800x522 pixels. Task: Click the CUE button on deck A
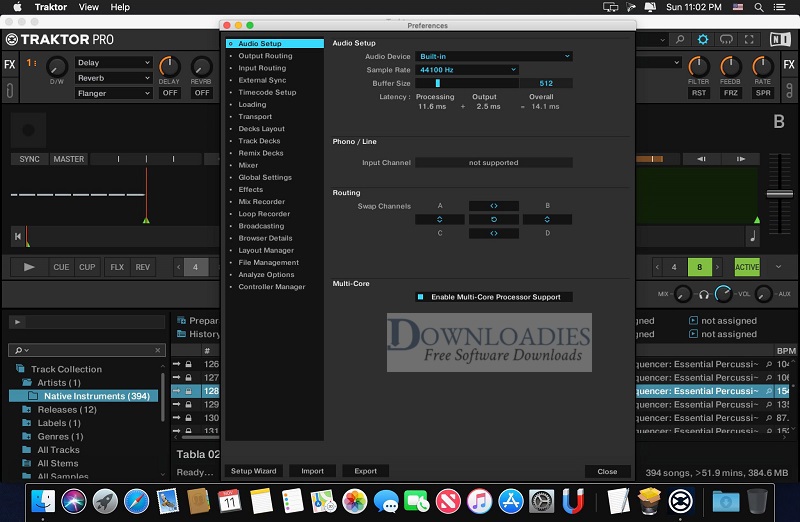61,267
